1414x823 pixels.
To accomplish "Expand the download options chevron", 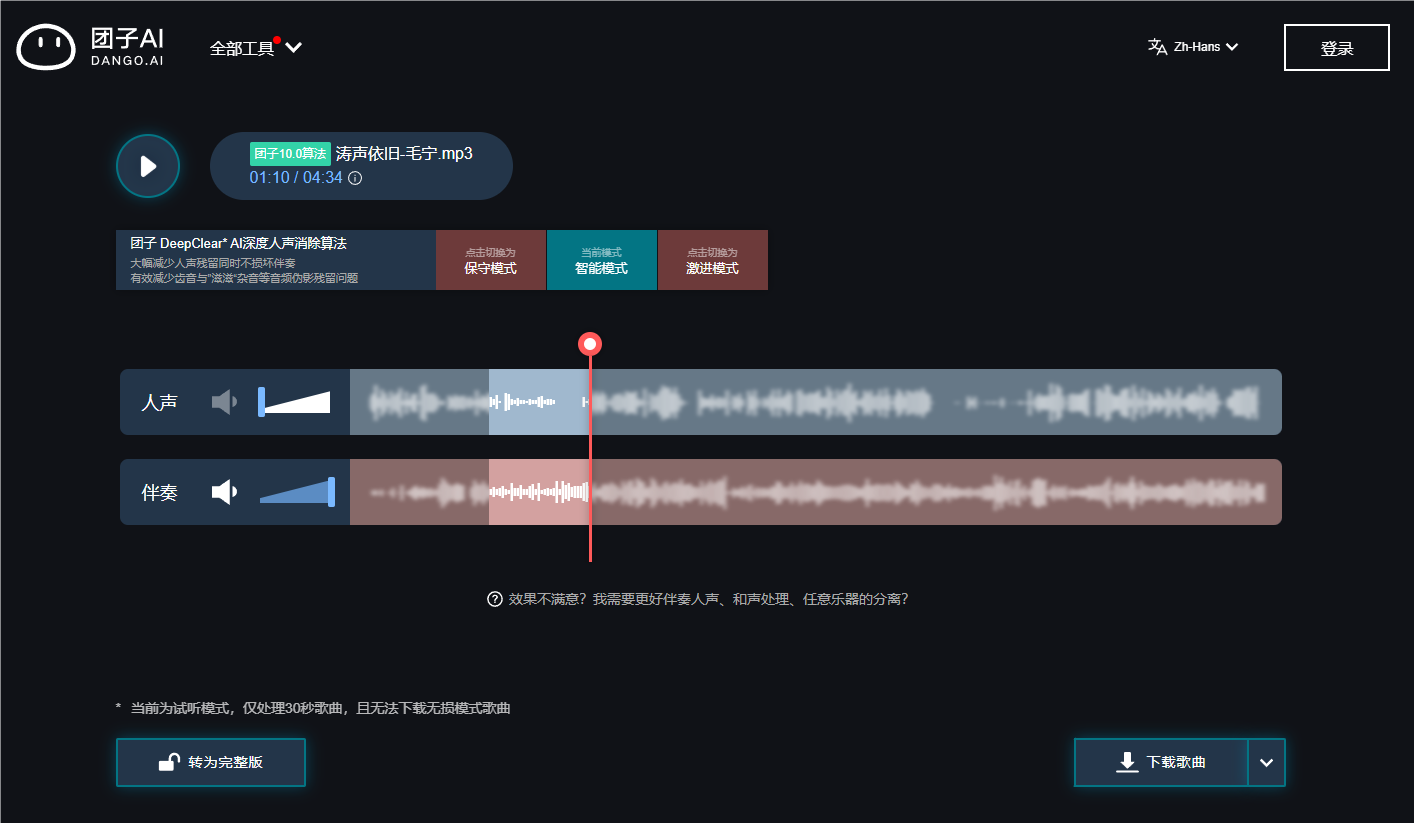I will point(1266,762).
